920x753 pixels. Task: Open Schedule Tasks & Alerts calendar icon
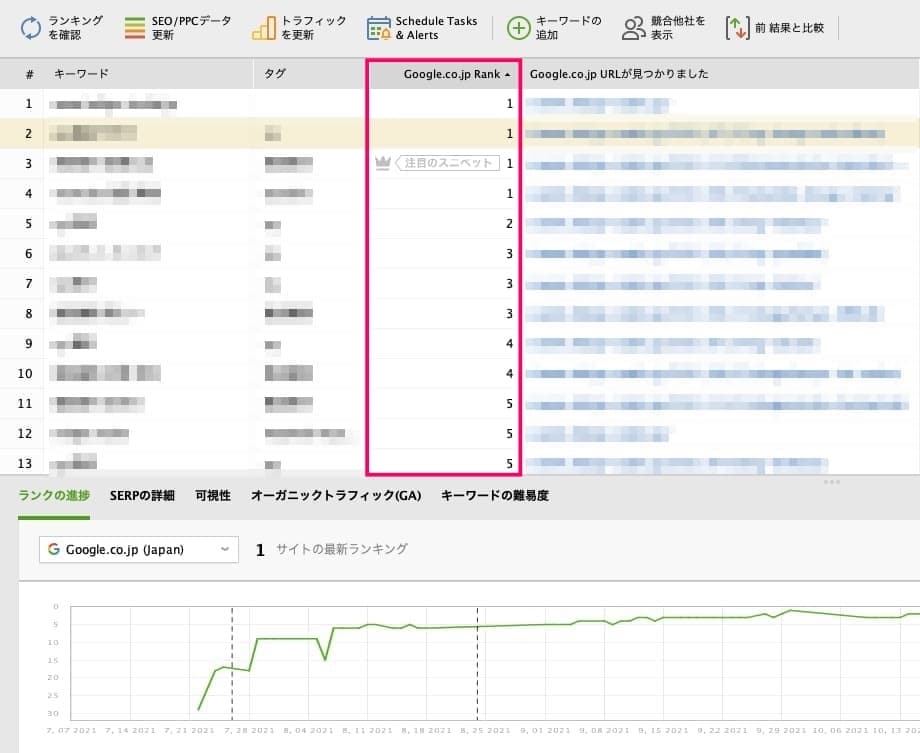coord(378,28)
